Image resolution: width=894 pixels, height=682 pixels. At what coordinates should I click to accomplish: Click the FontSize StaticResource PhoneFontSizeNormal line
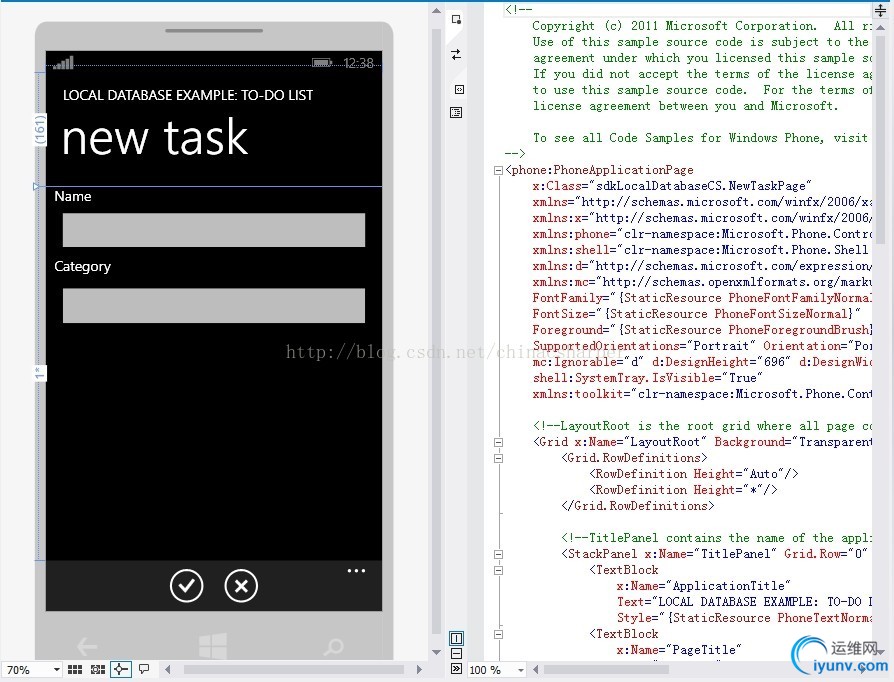point(696,314)
